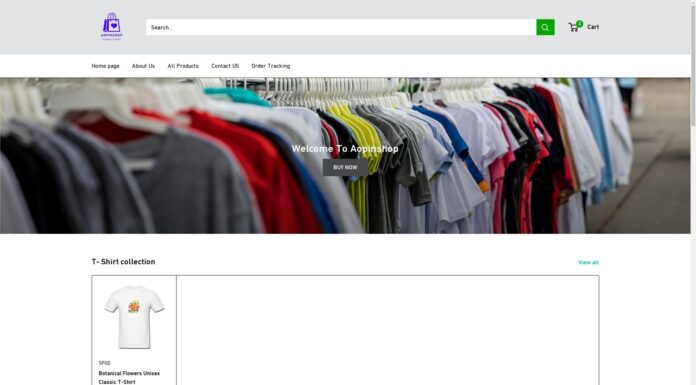Screen dimensions: 696x385
Task: Open the Order Tracking page
Action: click(x=271, y=66)
